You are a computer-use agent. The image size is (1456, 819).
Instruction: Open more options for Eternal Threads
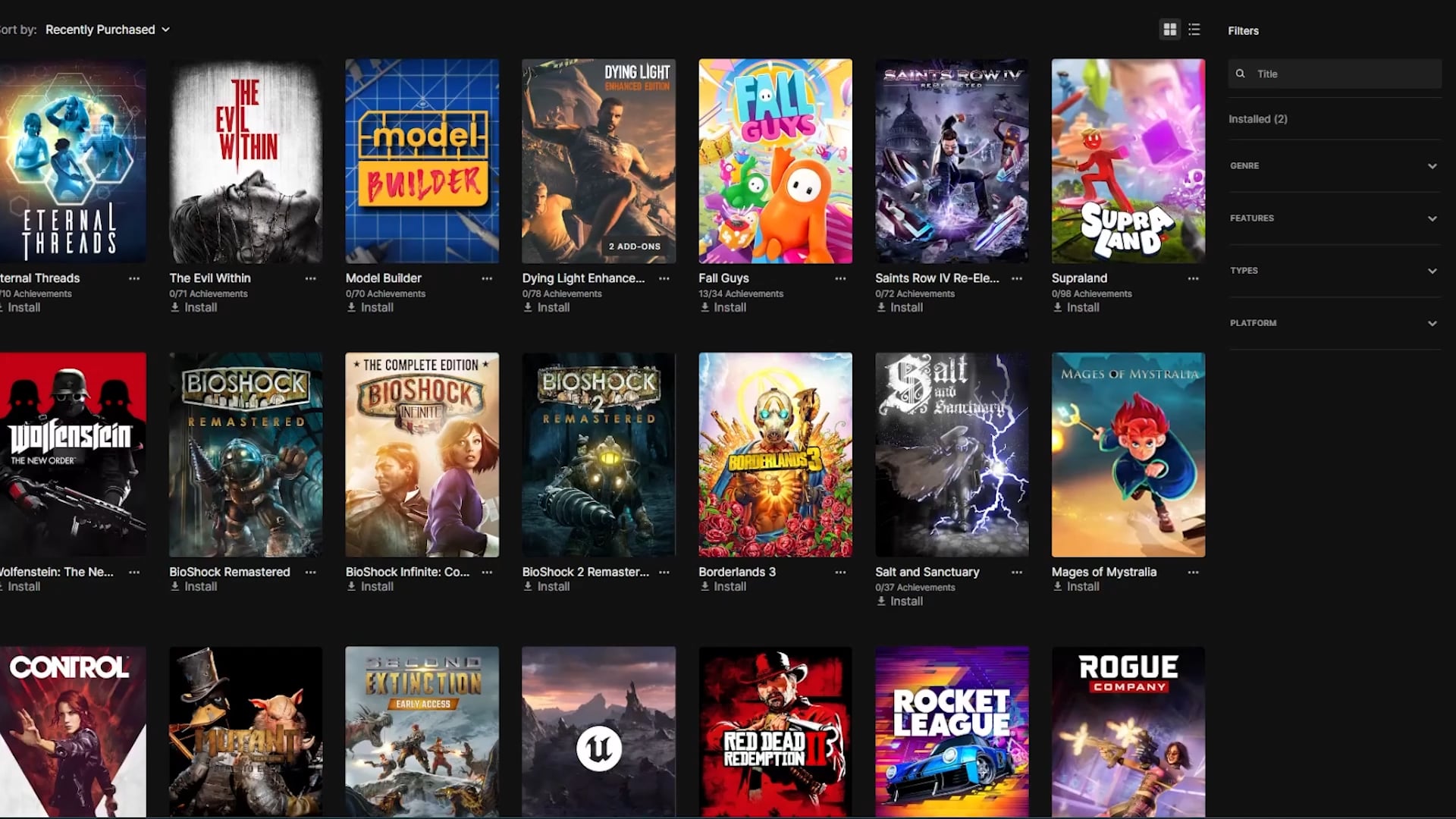(x=134, y=278)
